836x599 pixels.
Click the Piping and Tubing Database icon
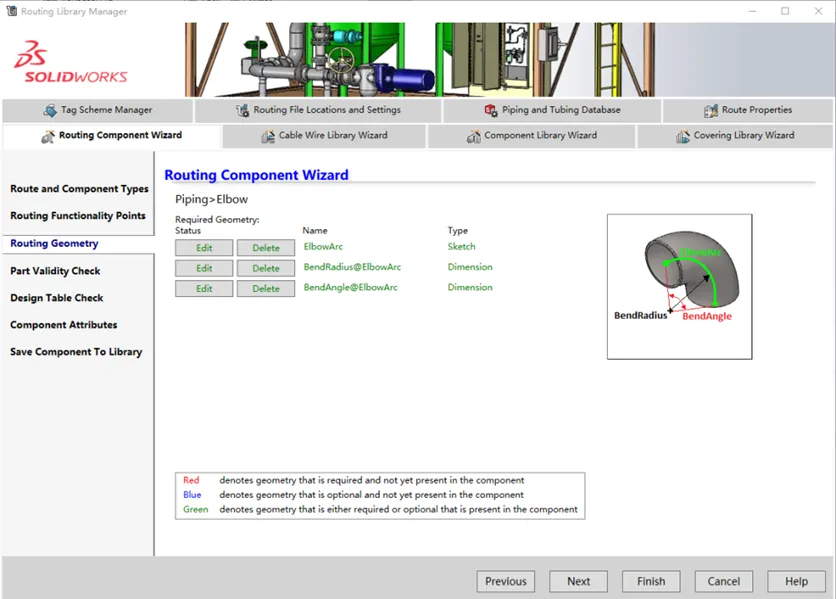[491, 110]
